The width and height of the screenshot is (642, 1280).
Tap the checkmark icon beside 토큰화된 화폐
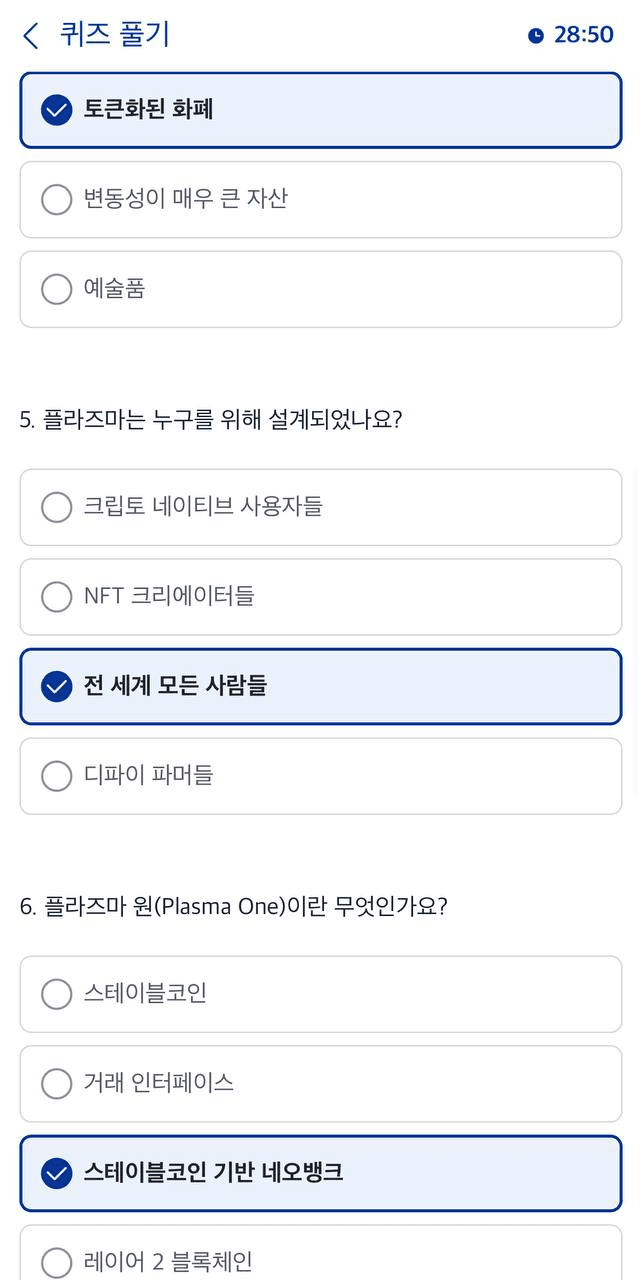[57, 110]
